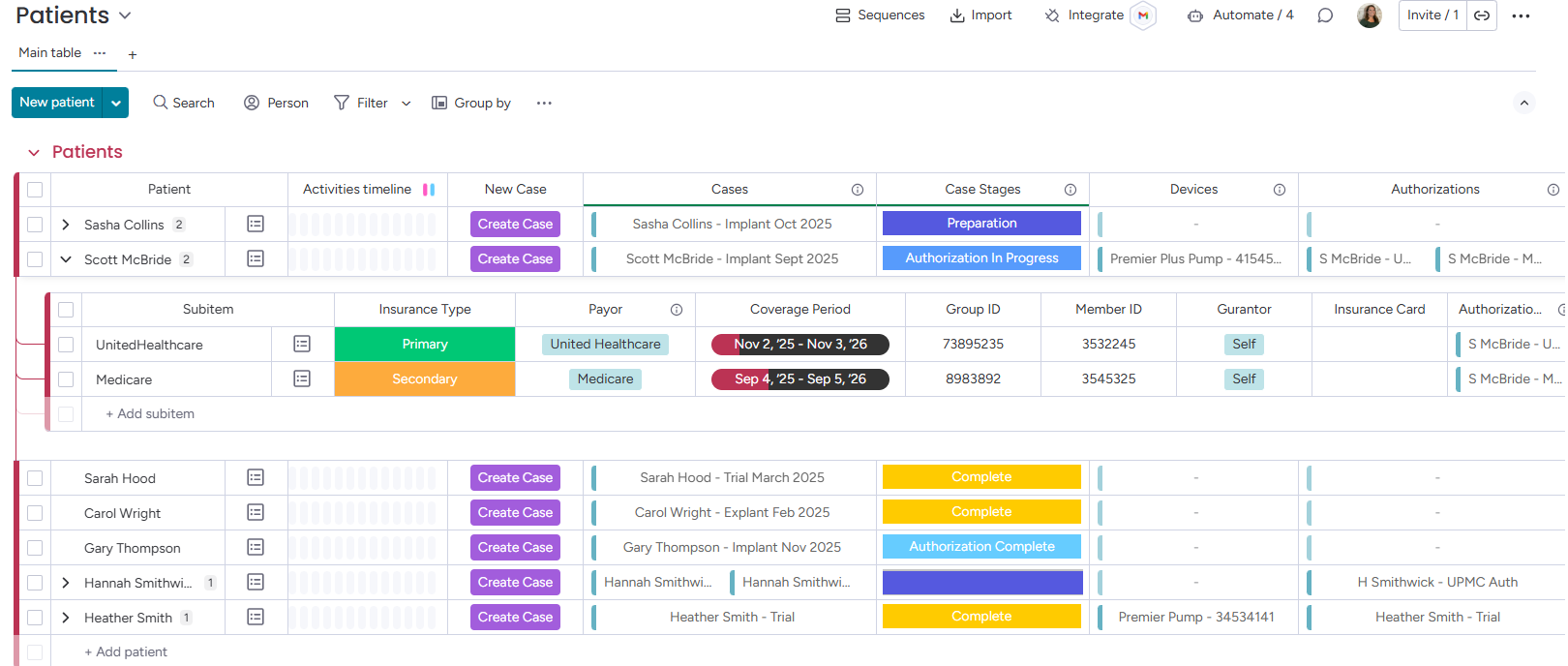Screen dimensions: 1568x666
Task: Open Sequences from the top bar
Action: click(x=880, y=15)
